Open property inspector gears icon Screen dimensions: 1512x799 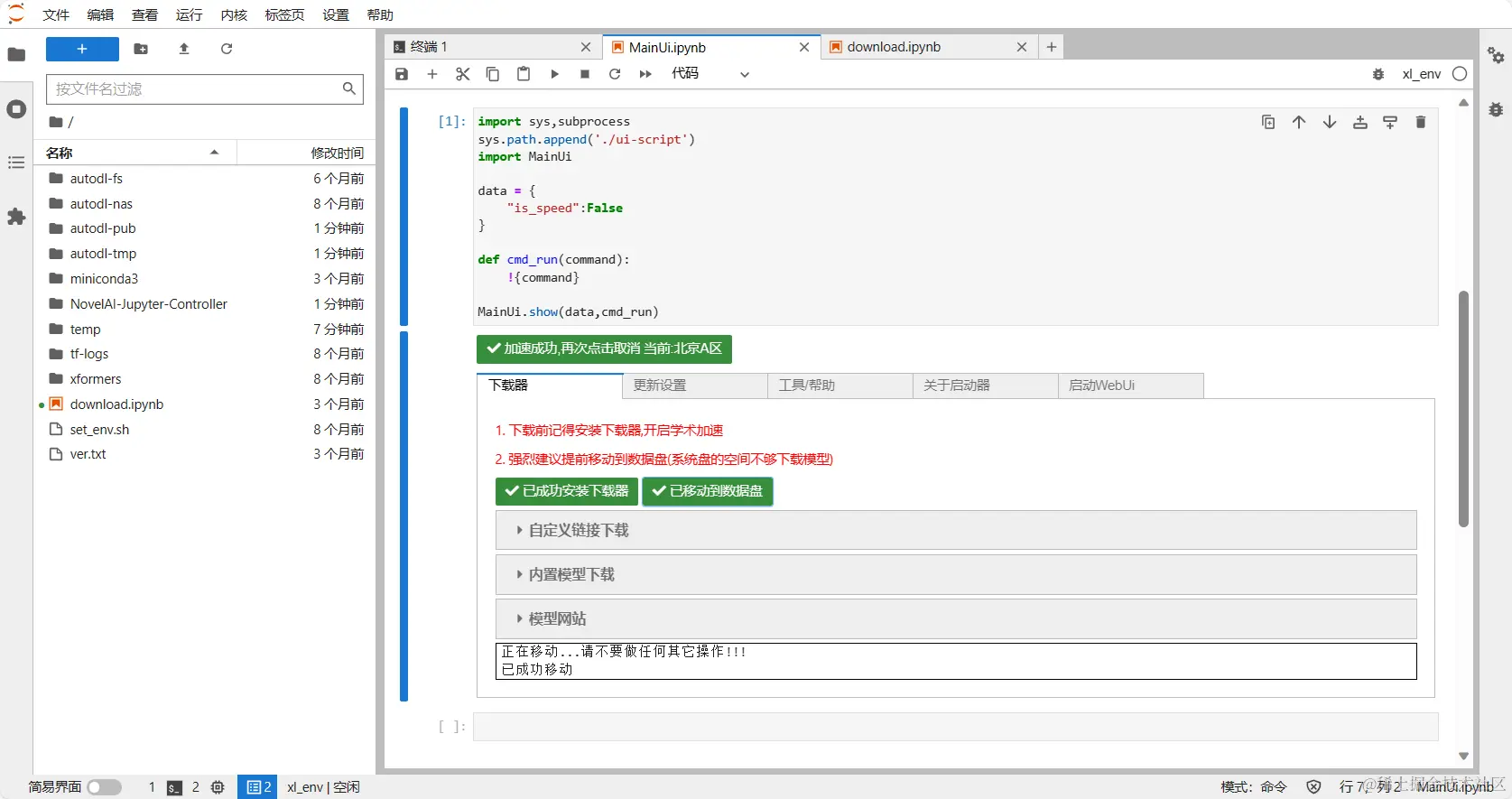tap(1496, 55)
